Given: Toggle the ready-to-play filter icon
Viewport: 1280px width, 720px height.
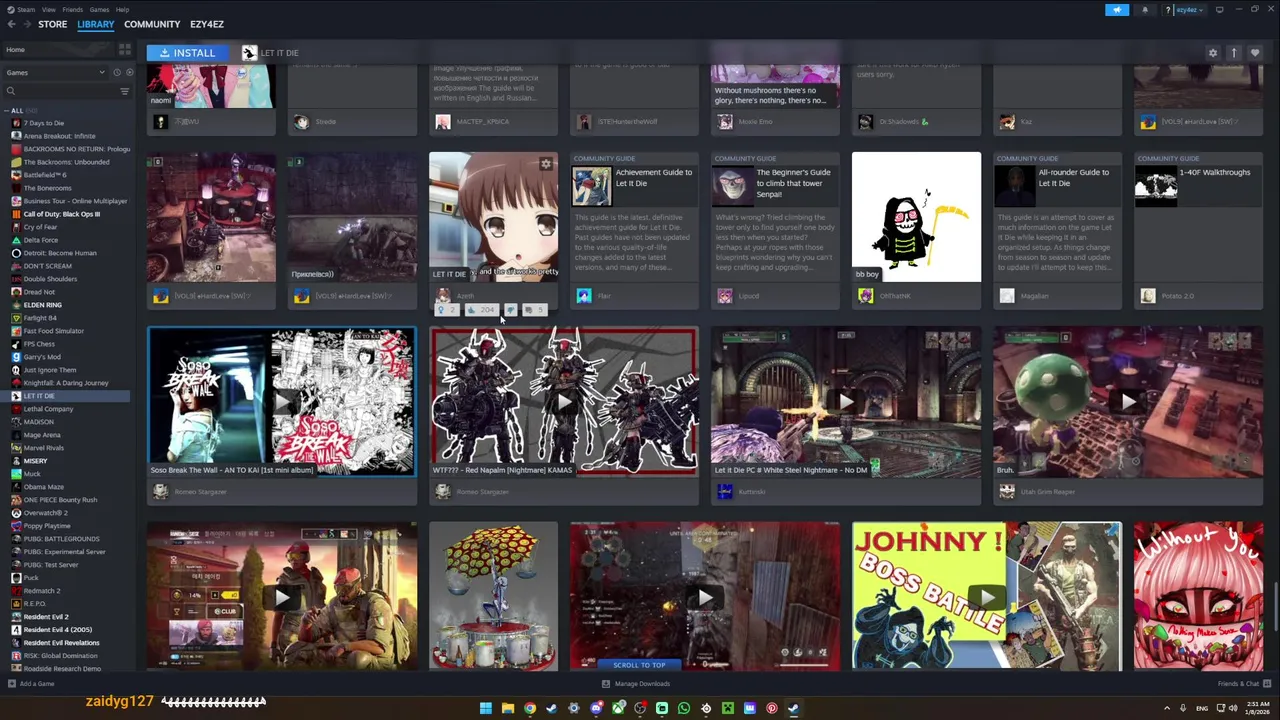Looking at the screenshot, I should (x=129, y=72).
